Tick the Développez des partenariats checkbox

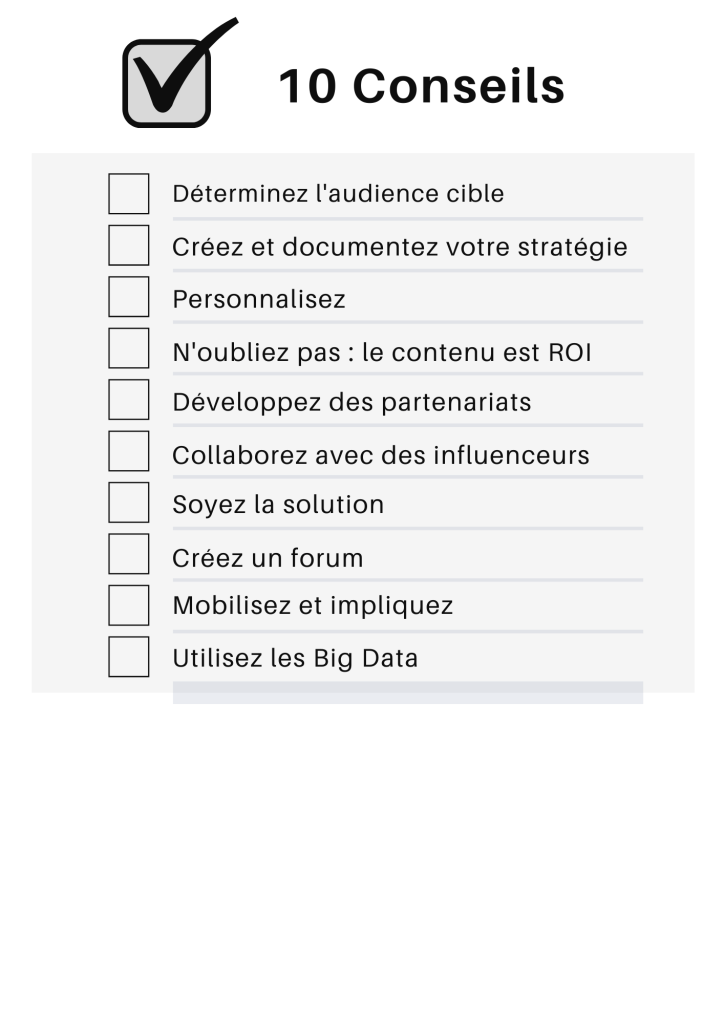(x=129, y=400)
